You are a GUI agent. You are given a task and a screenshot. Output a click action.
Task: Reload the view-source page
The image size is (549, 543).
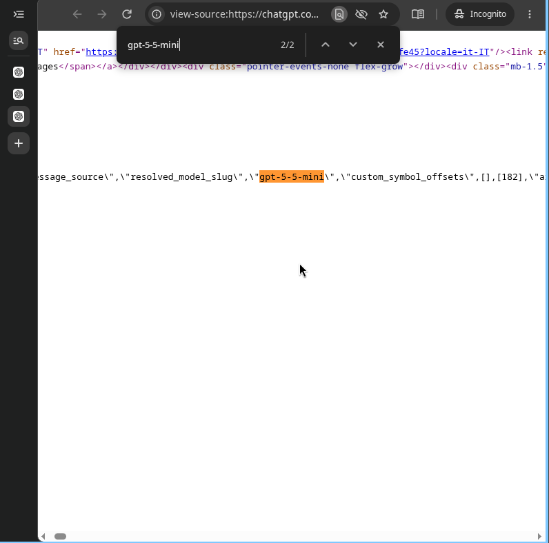pyautogui.click(x=127, y=14)
